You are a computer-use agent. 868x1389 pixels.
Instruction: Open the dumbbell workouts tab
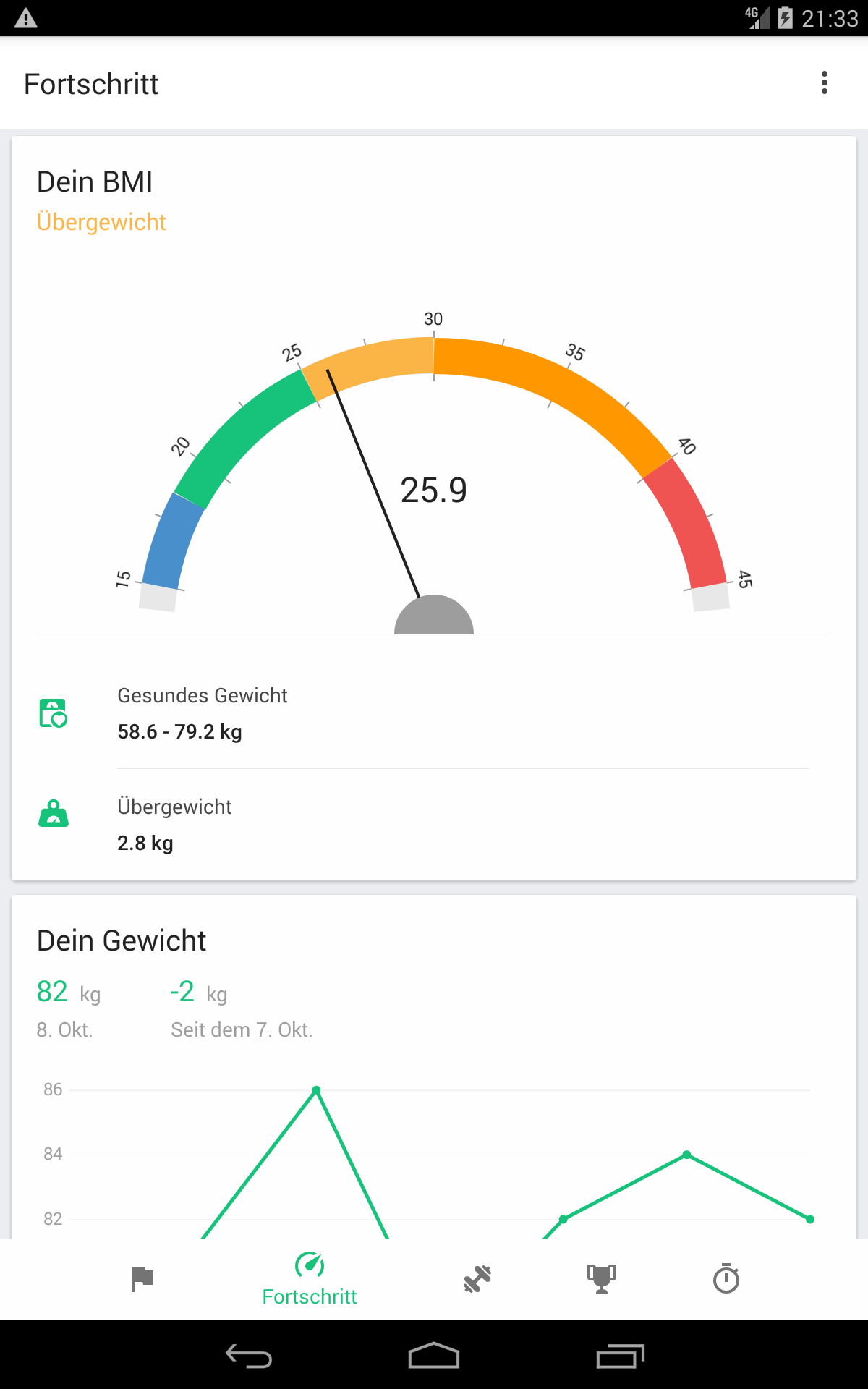point(477,1279)
